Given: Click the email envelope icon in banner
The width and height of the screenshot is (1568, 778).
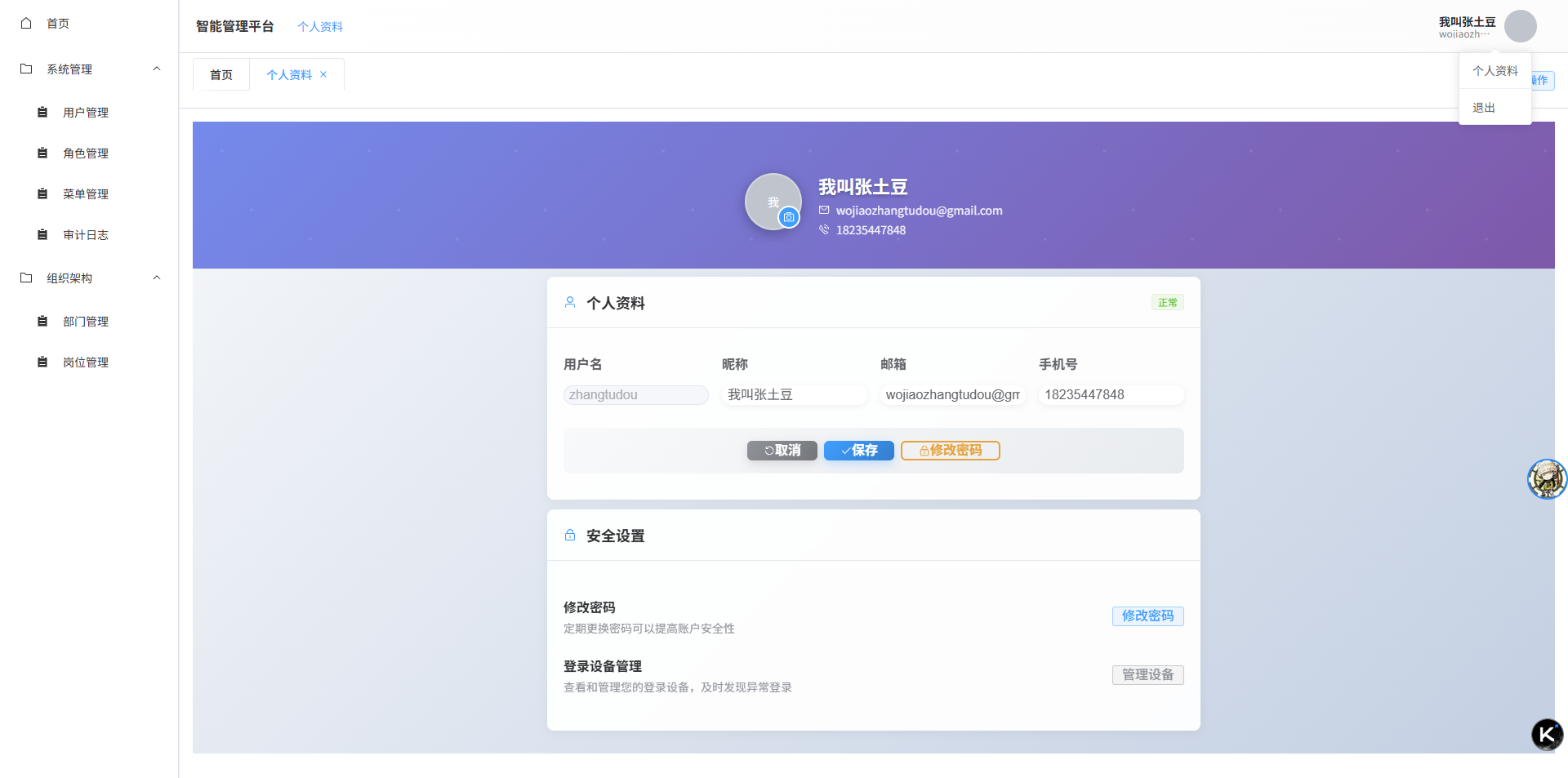Looking at the screenshot, I should [x=824, y=210].
